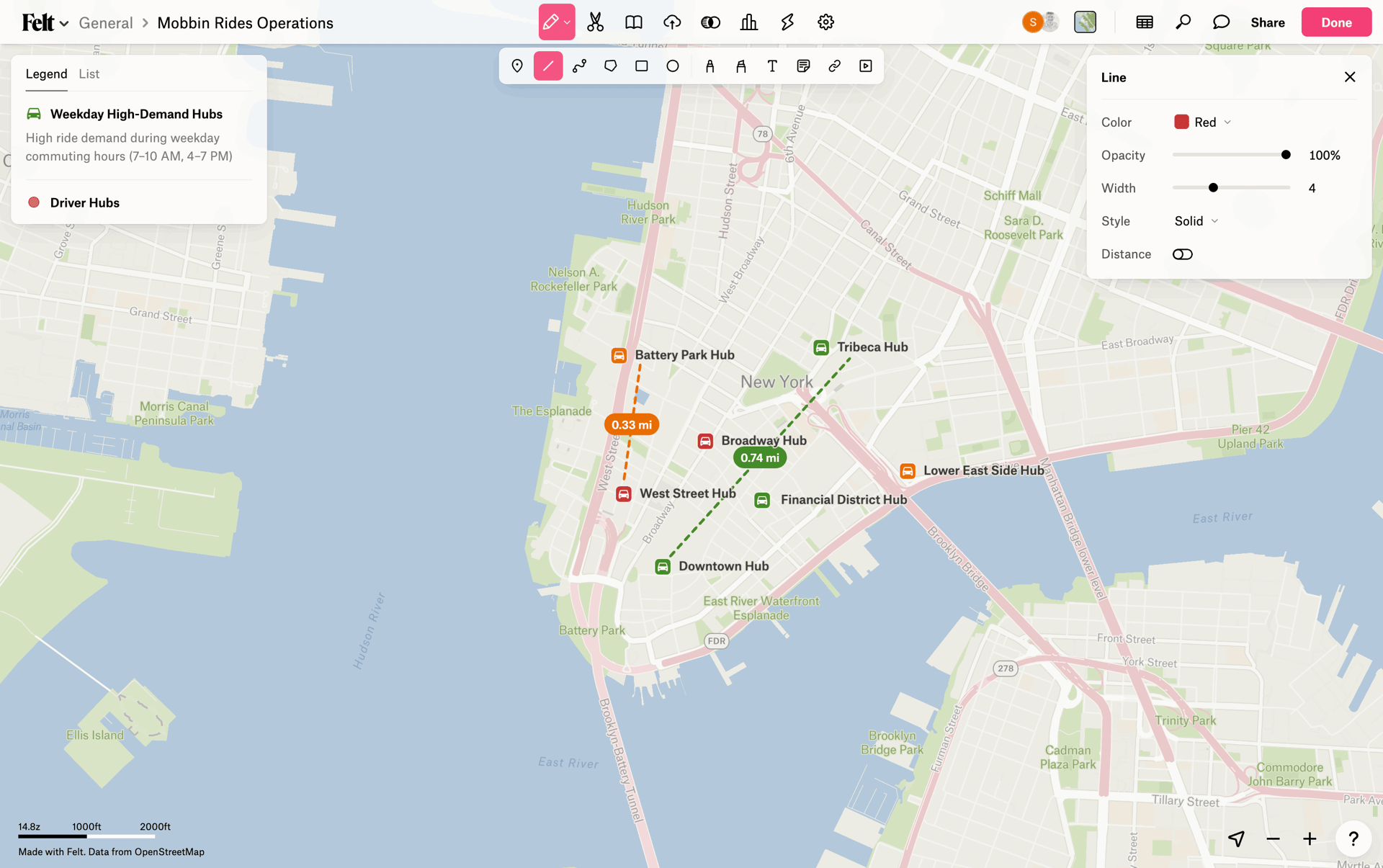The image size is (1383, 868).
Task: Select the Route tool
Action: pos(579,66)
